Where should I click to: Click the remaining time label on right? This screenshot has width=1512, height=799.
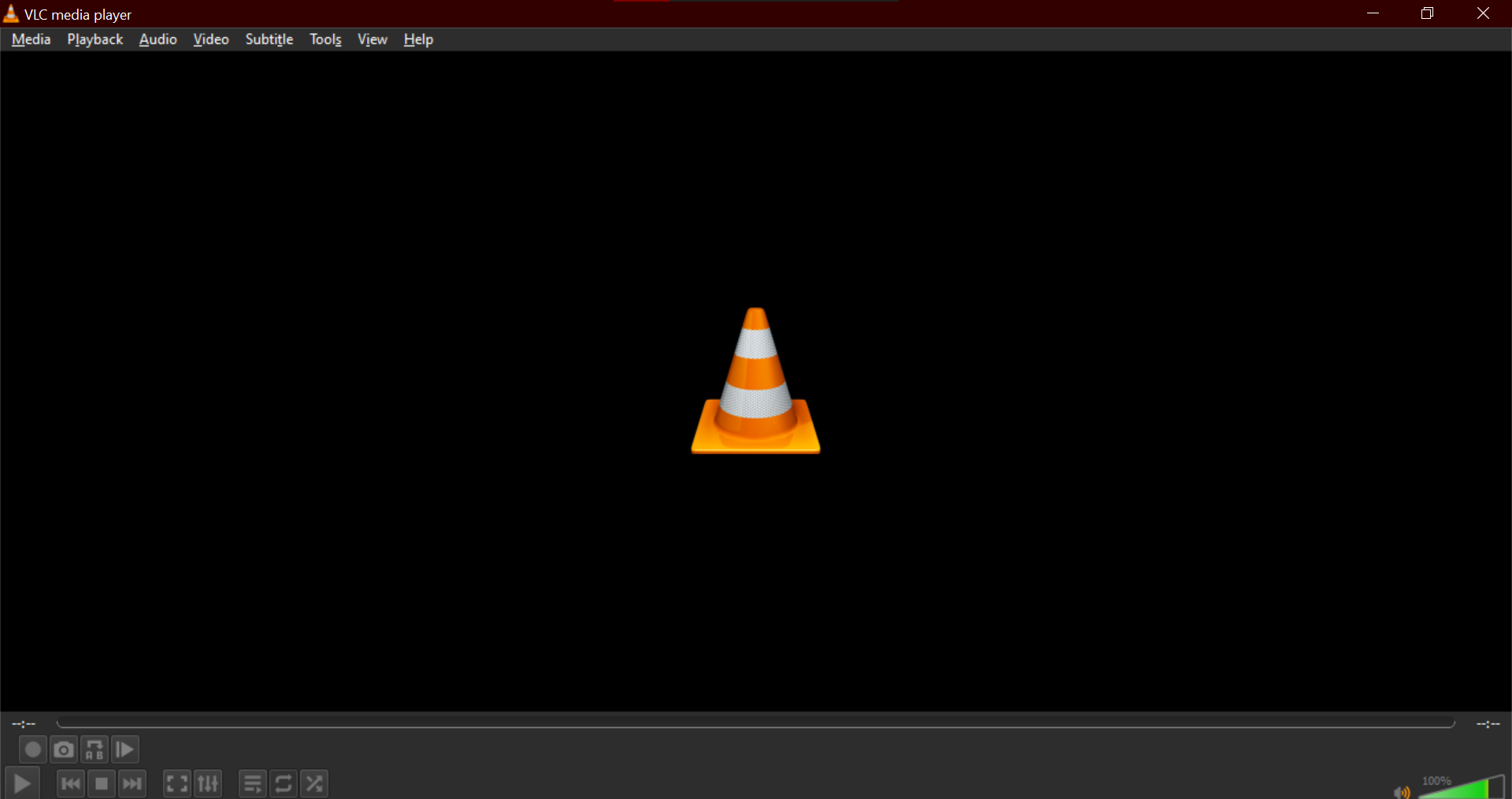1488,723
